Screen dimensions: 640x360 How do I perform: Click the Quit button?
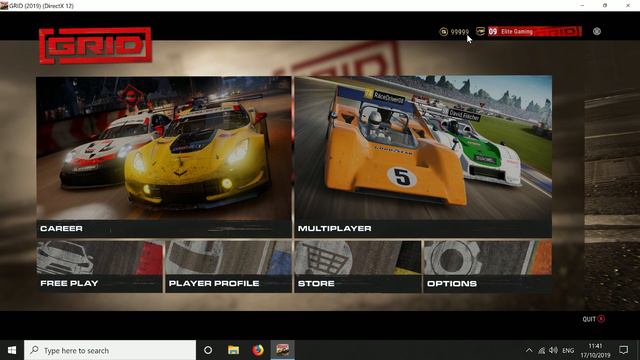[x=593, y=319]
